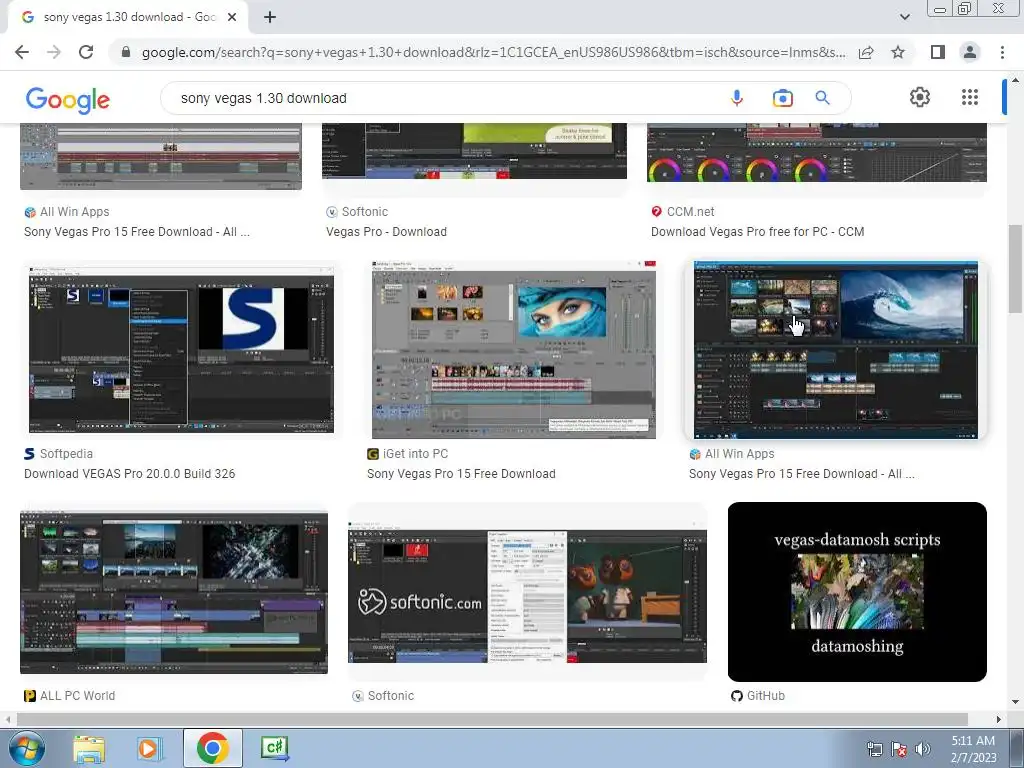Open iGet into PC 'Sony Vegas Pro 15 Free Download'
Viewport: 1024px width, 768px height.
(461, 474)
